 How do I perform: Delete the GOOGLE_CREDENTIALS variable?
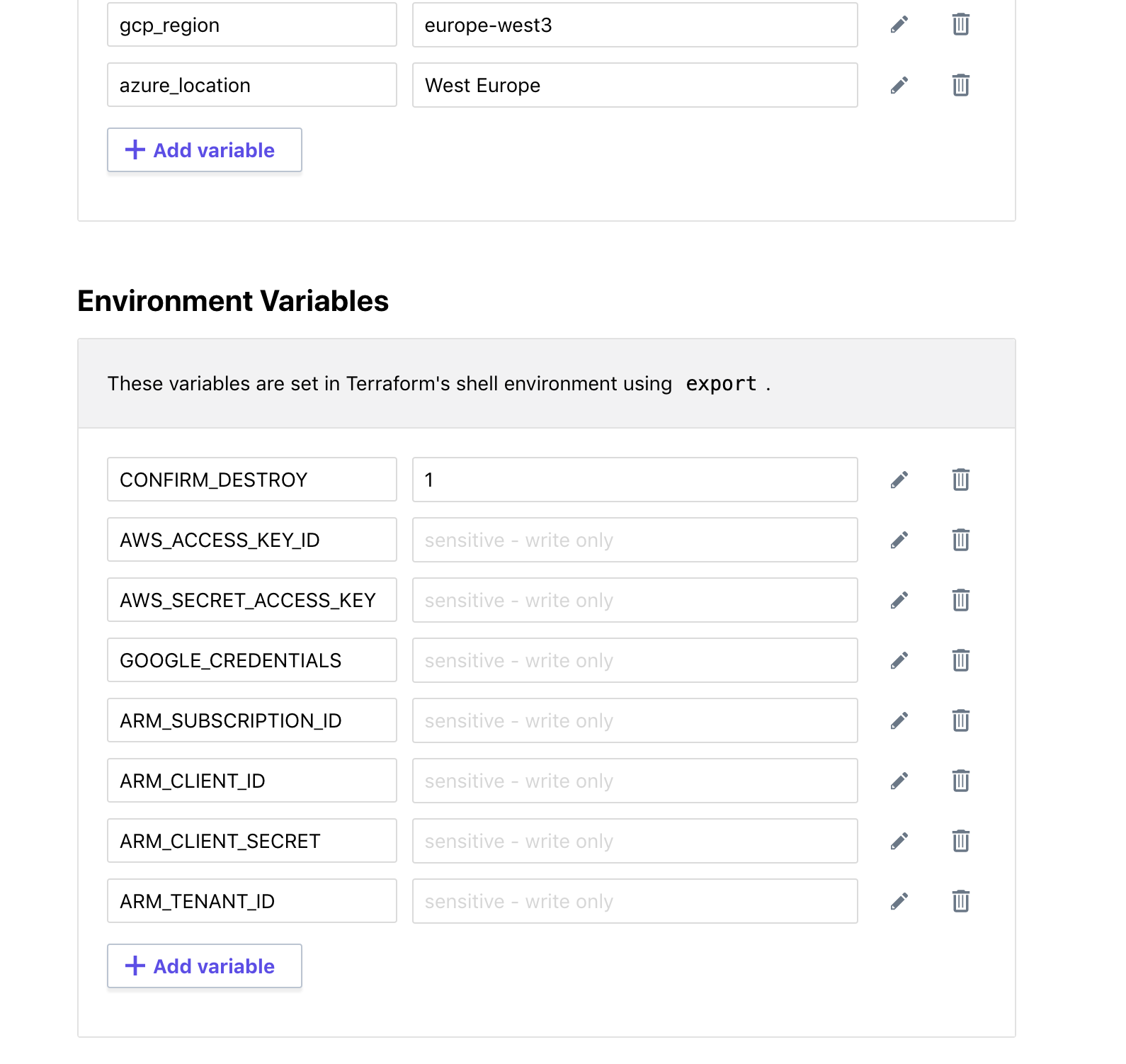(x=960, y=660)
